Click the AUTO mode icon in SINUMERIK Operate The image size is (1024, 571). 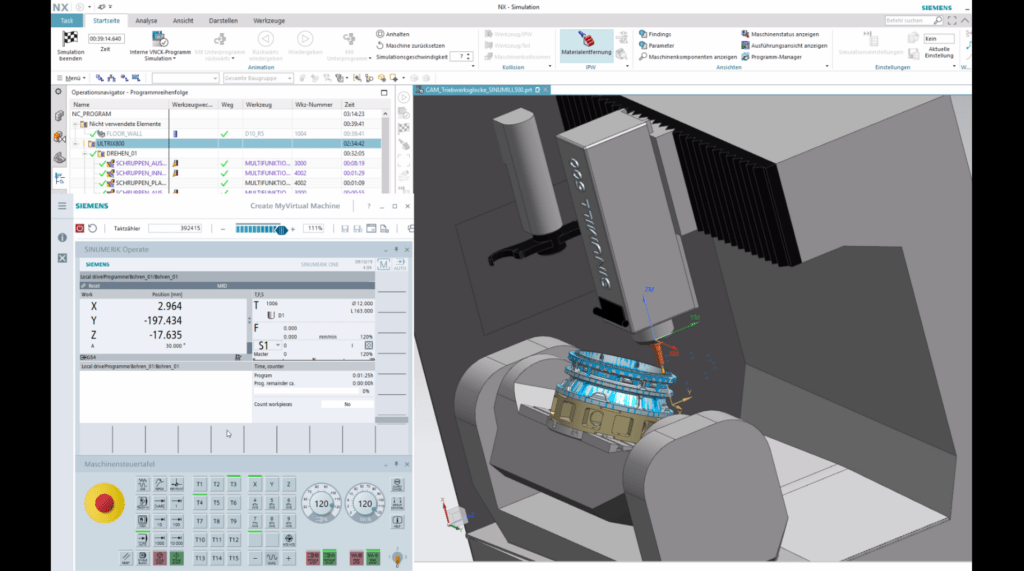click(400, 265)
